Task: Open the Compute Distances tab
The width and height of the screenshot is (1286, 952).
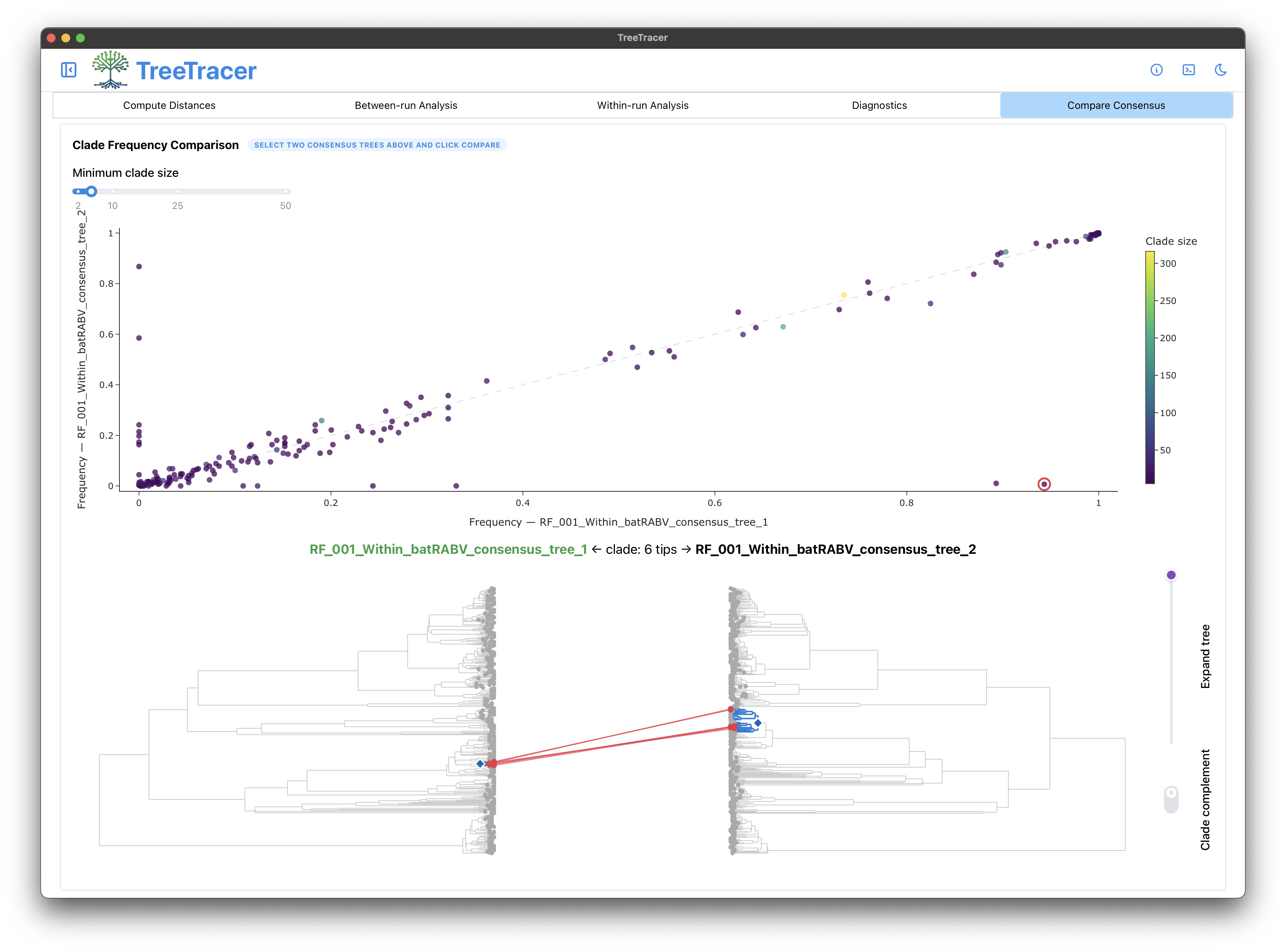Action: (x=170, y=106)
